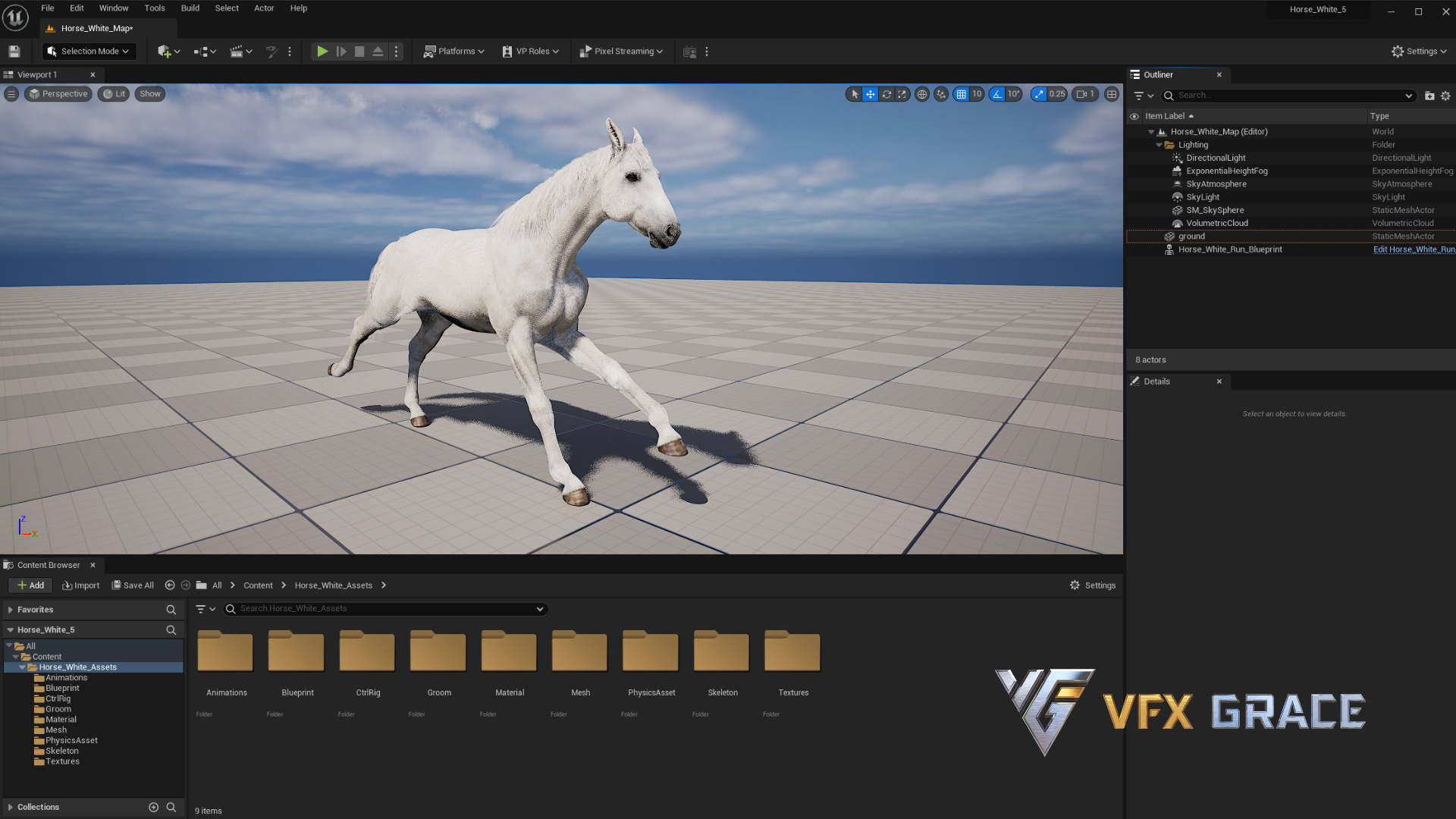The height and width of the screenshot is (819, 1456).
Task: Click the Edit Horse_White_Run blueprint link
Action: click(1414, 249)
